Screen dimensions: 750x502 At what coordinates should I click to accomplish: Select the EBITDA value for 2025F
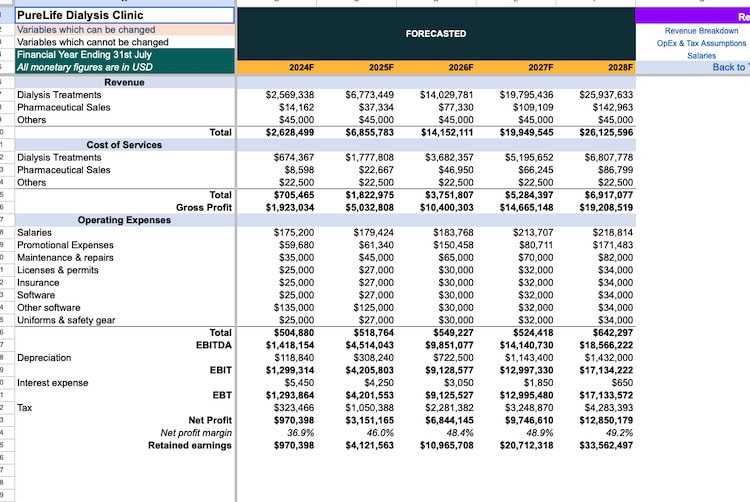pos(369,345)
